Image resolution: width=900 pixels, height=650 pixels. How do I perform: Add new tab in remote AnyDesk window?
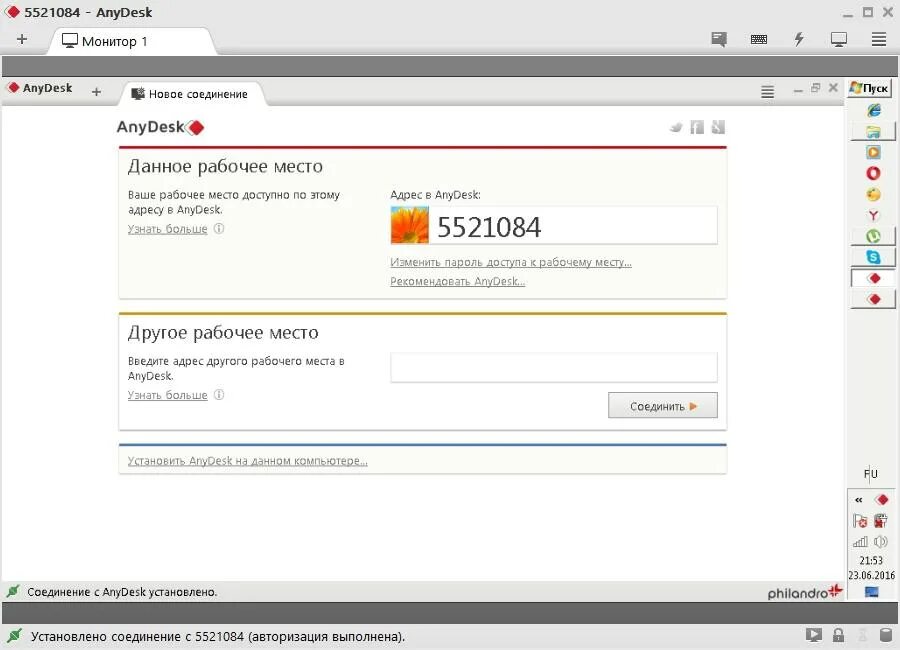click(96, 91)
